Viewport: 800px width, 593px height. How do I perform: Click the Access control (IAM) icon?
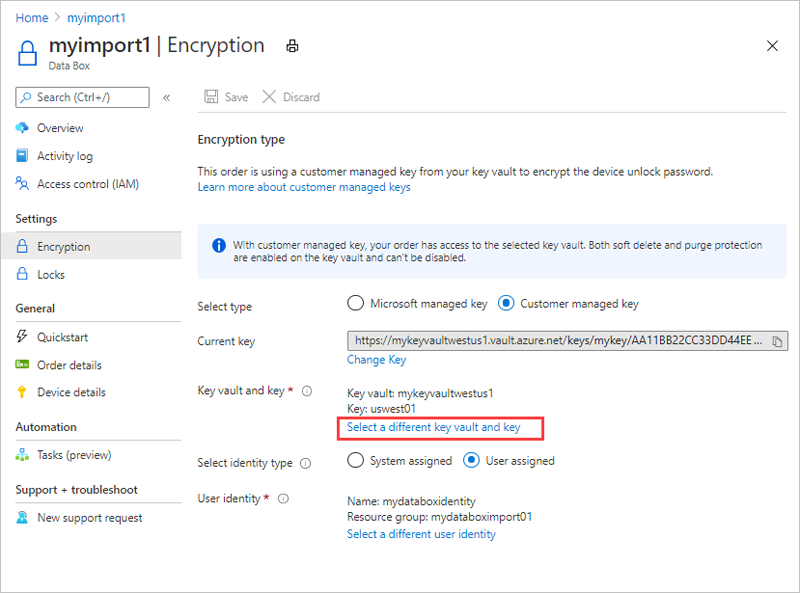pyautogui.click(x=23, y=184)
